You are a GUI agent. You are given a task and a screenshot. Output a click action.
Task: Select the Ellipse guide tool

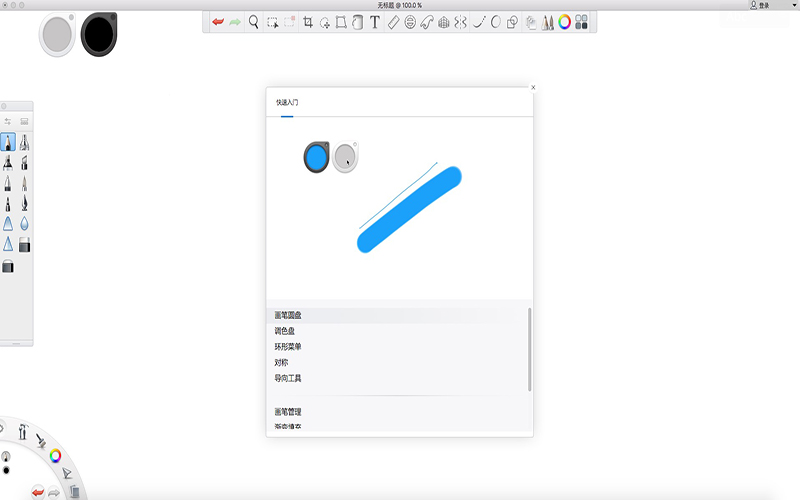coord(410,22)
